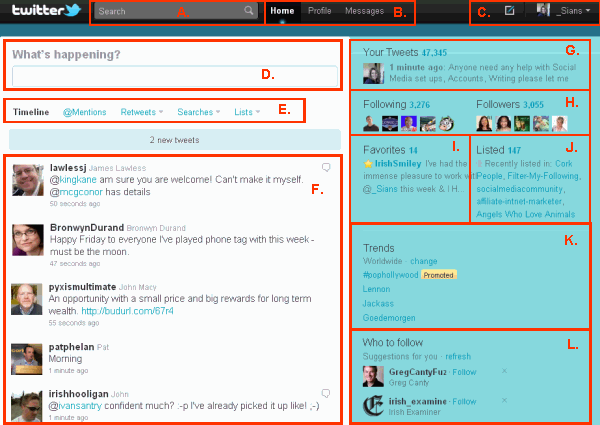Open the Messages tab
Viewport: 600px width, 425px height.
click(x=364, y=11)
